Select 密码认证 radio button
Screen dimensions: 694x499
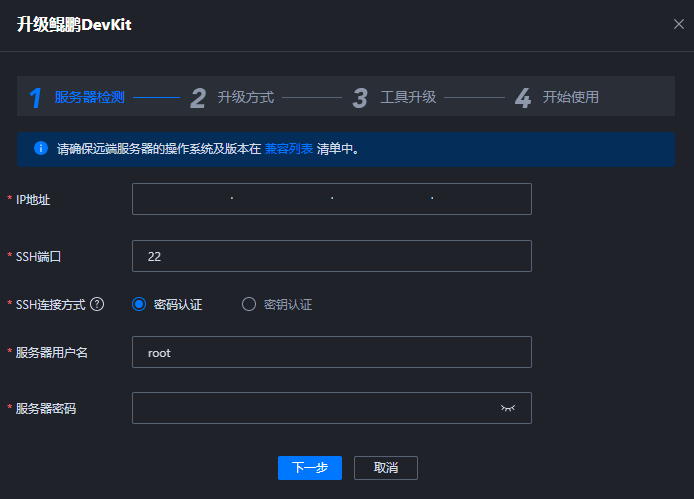(139, 304)
